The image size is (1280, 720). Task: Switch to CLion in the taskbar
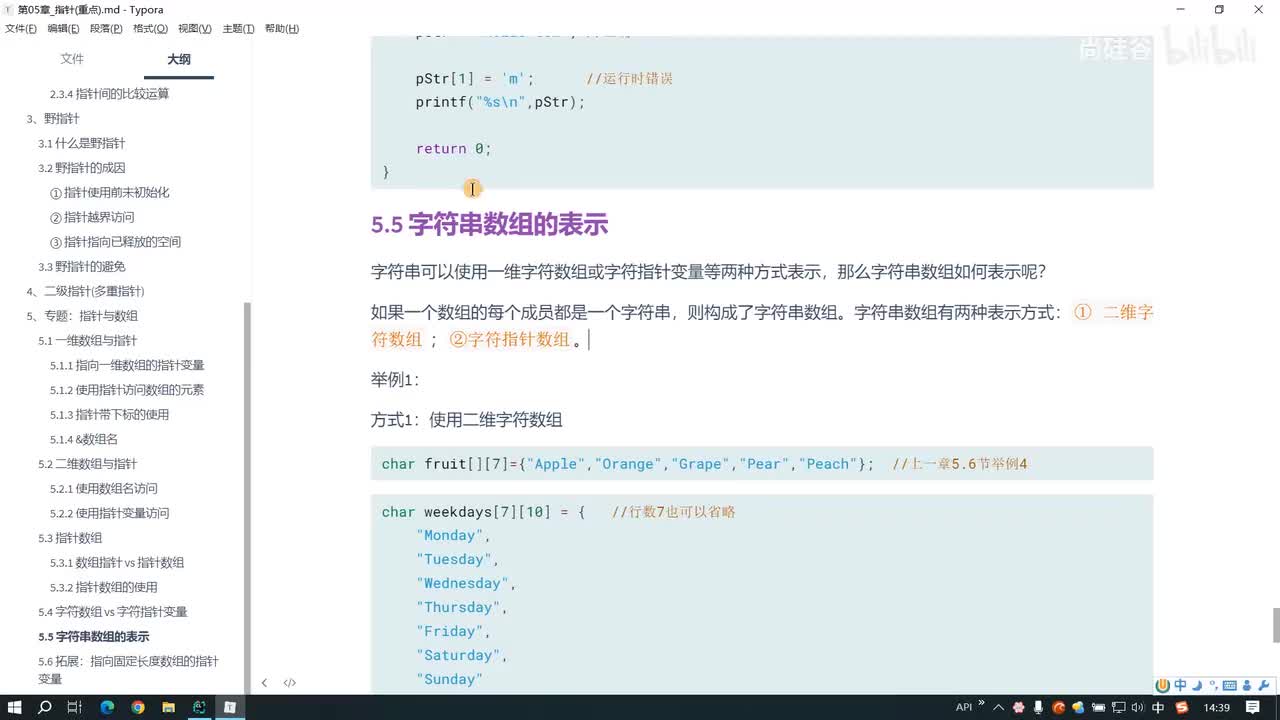pos(199,707)
